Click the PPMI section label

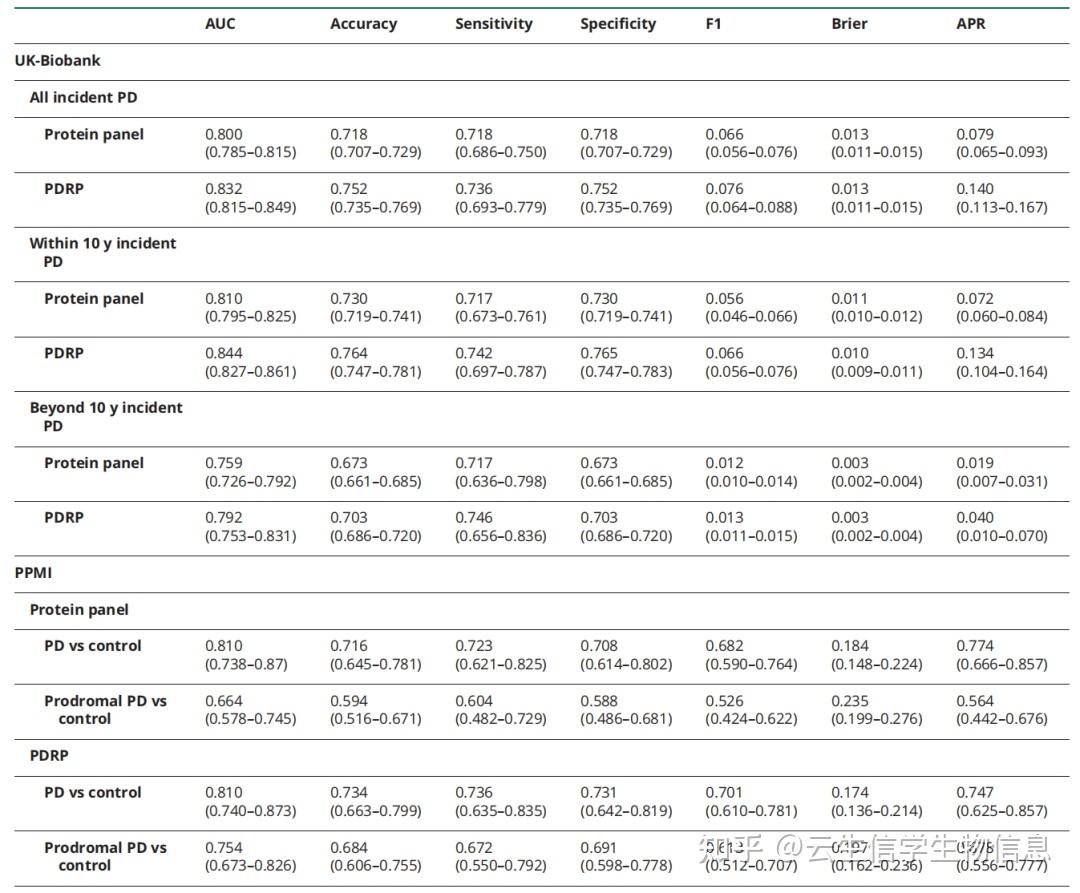coord(35,573)
